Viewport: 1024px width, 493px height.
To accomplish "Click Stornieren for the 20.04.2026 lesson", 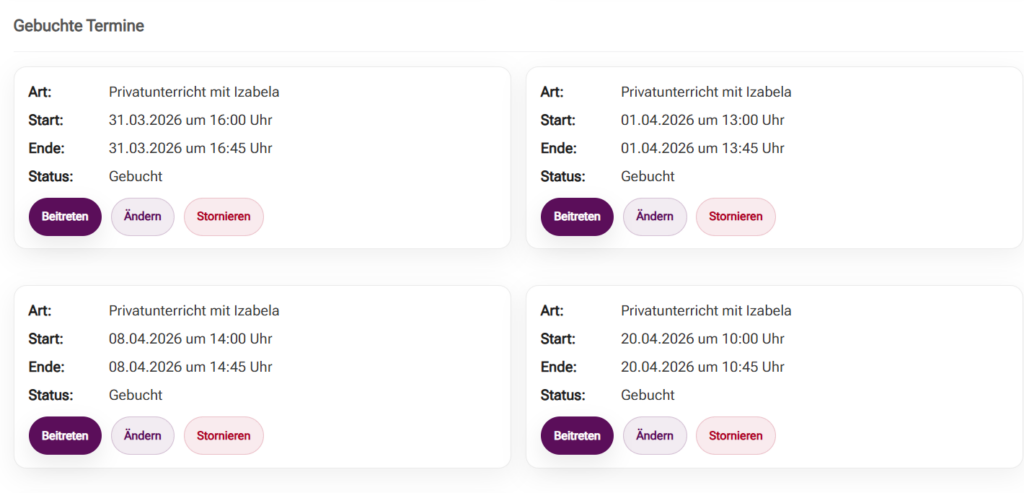I will tap(736, 436).
